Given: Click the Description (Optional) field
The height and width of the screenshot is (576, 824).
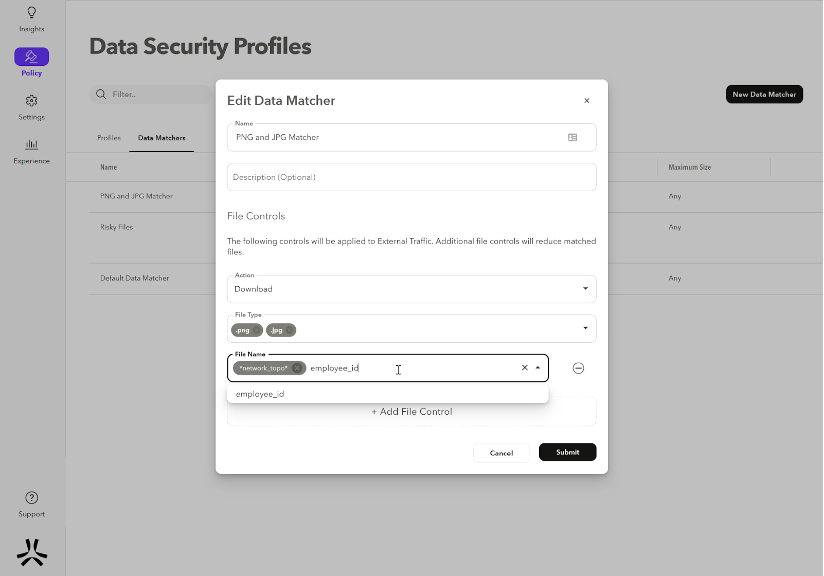Looking at the screenshot, I should tap(411, 177).
